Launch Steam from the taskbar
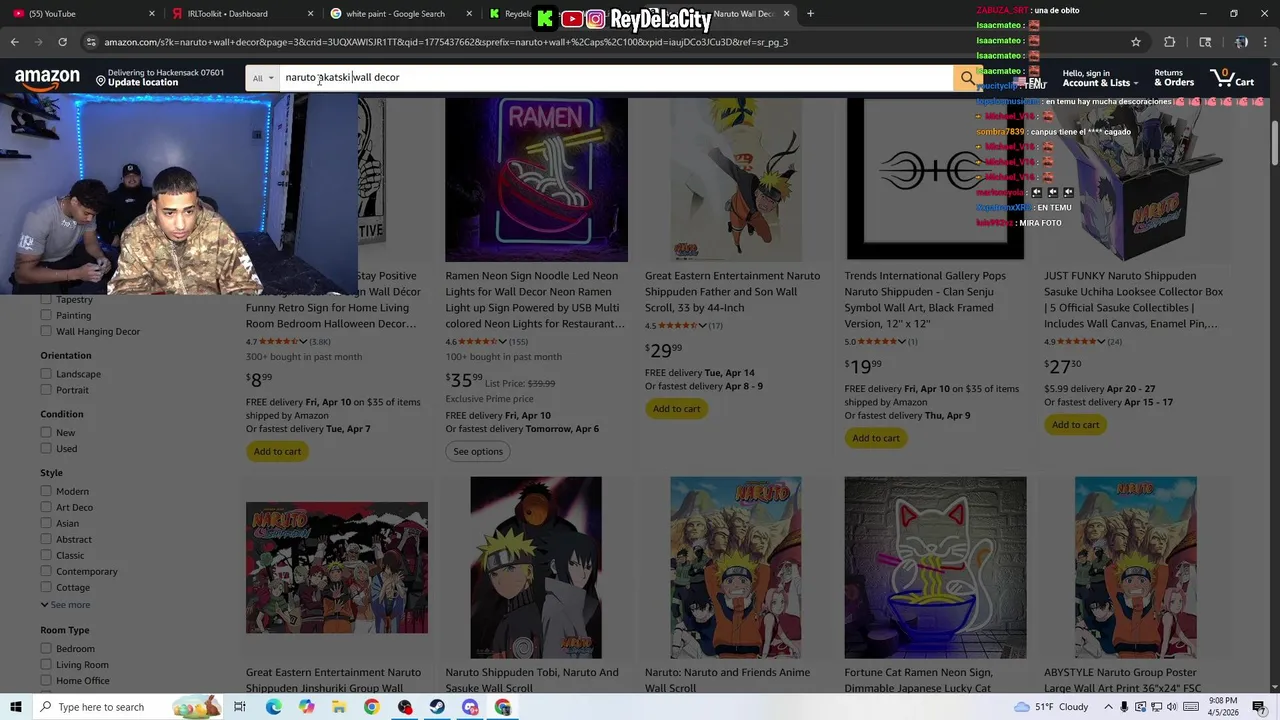The height and width of the screenshot is (720, 1280). [437, 707]
